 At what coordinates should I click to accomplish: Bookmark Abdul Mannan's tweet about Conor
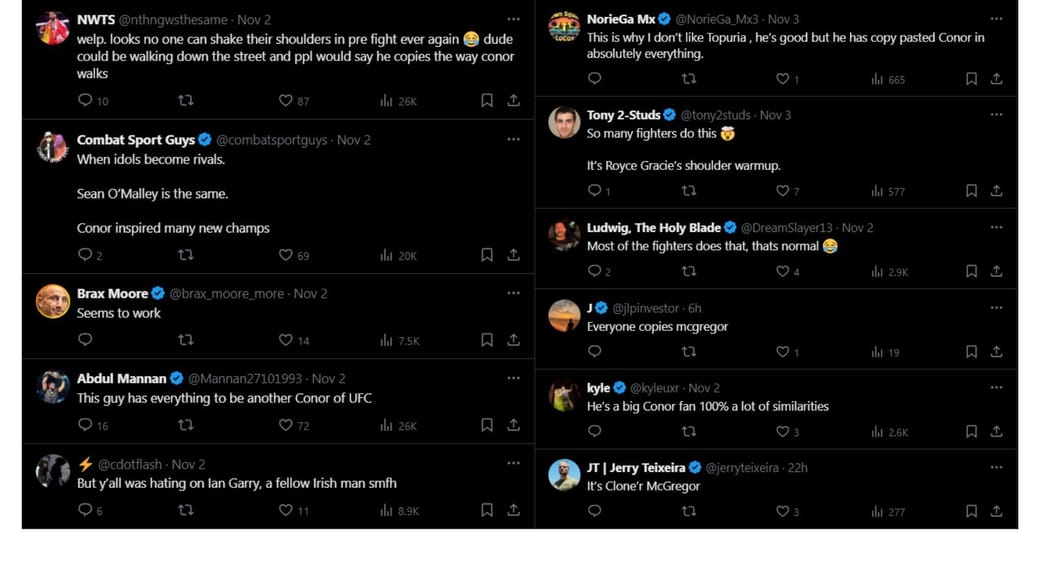coord(487,426)
